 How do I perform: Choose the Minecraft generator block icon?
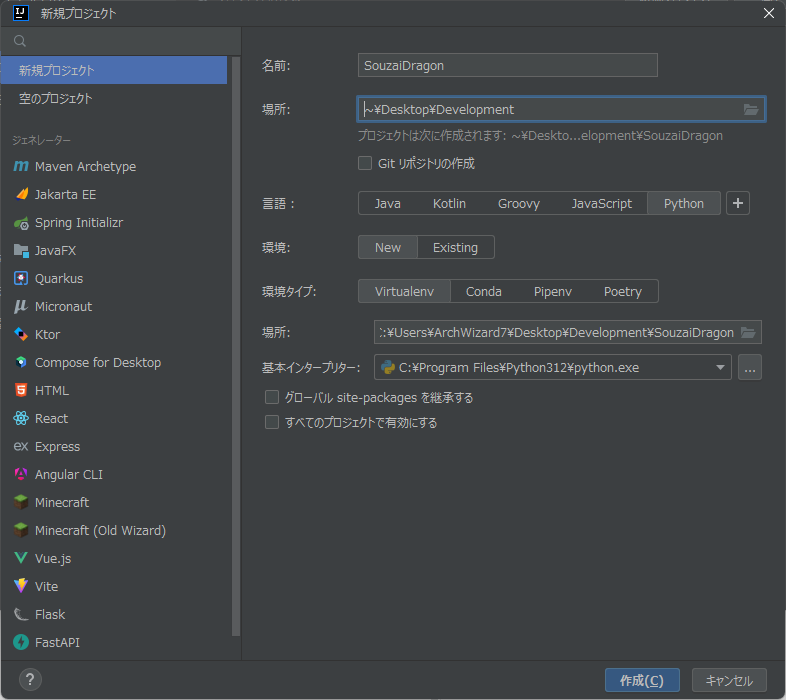pyautogui.click(x=21, y=502)
